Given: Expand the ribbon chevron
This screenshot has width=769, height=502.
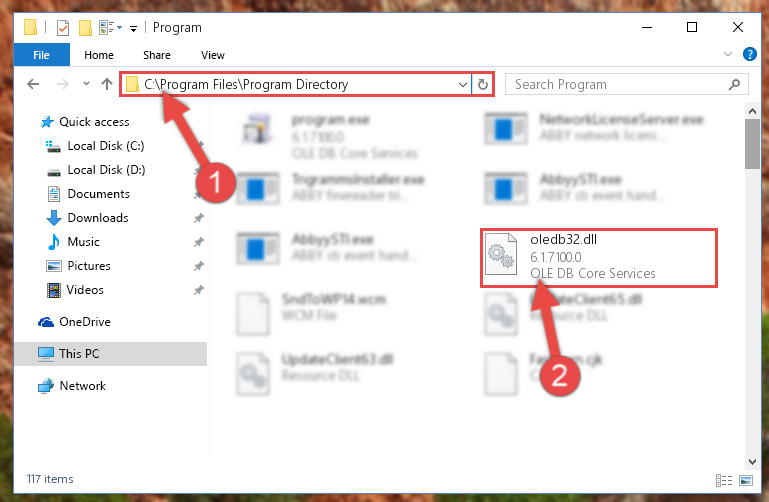Looking at the screenshot, I should tap(728, 54).
